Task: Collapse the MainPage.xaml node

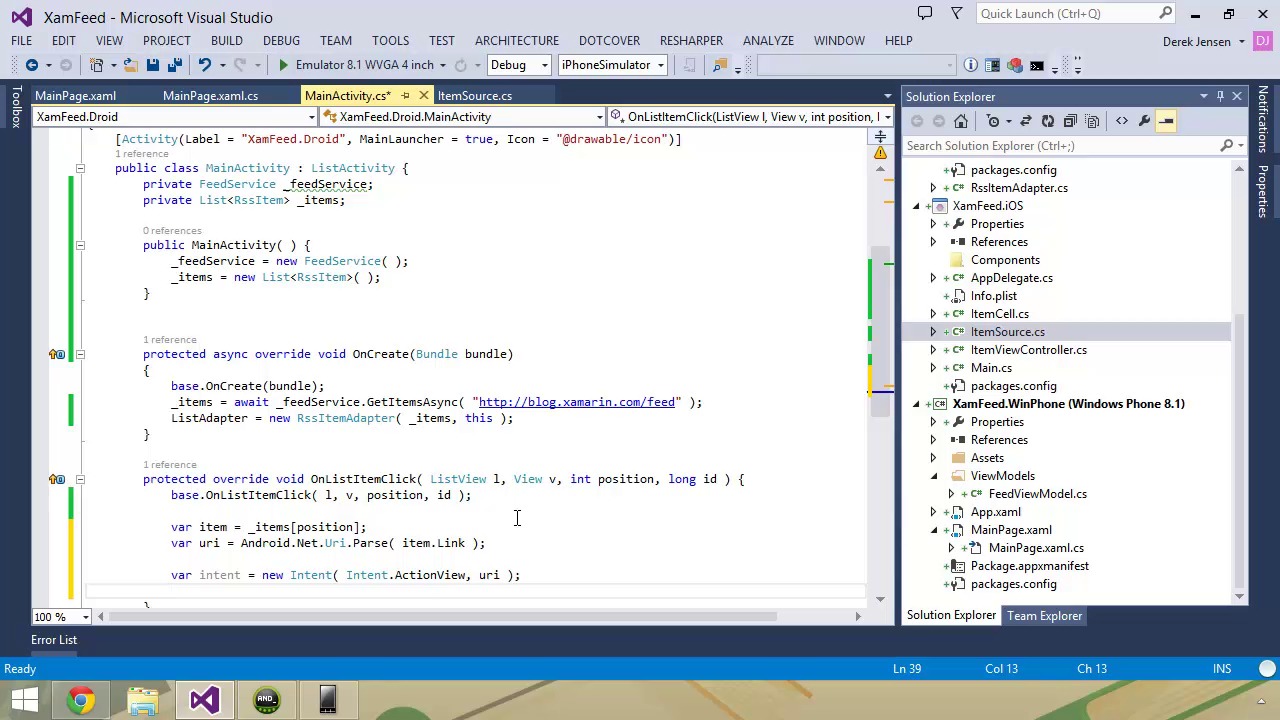Action: pos(934,530)
